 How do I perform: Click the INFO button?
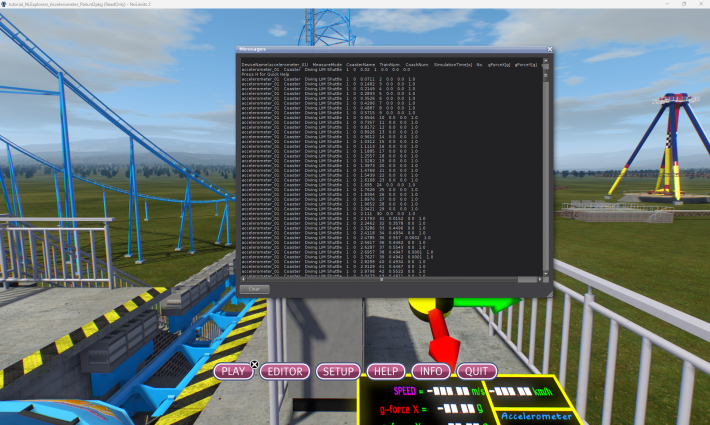point(431,372)
